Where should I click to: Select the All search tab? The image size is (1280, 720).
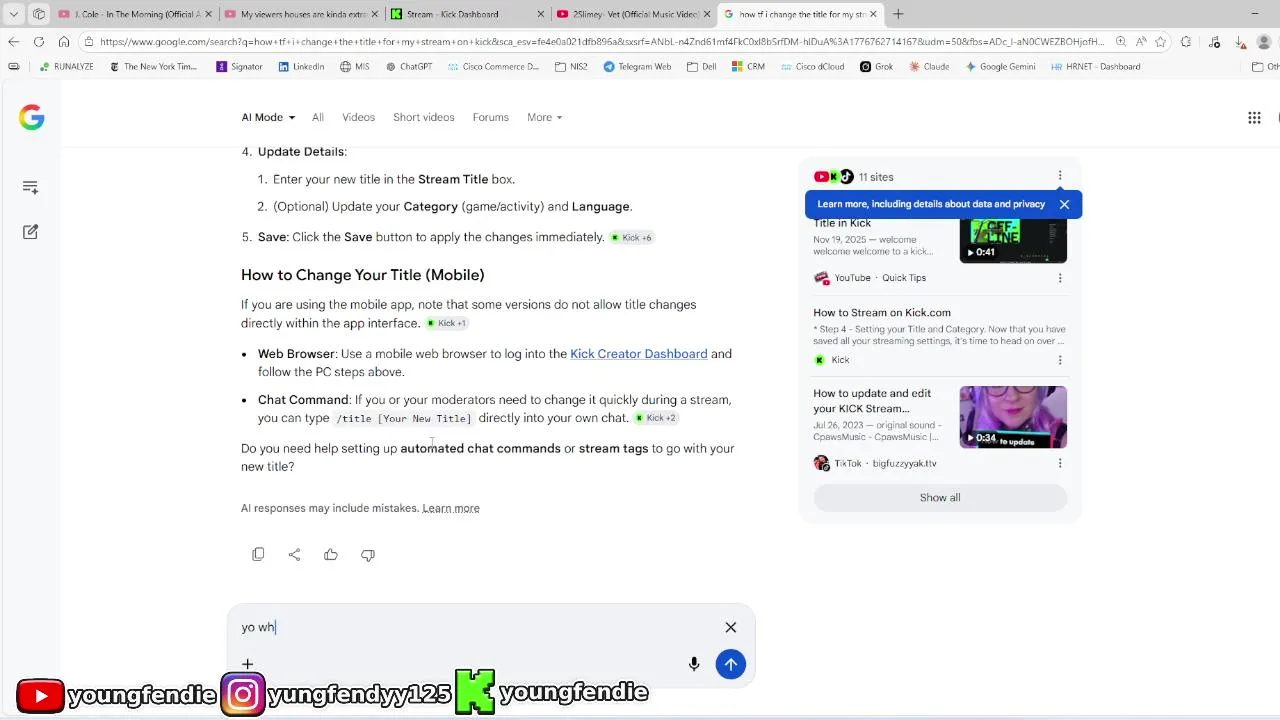pyautogui.click(x=317, y=117)
